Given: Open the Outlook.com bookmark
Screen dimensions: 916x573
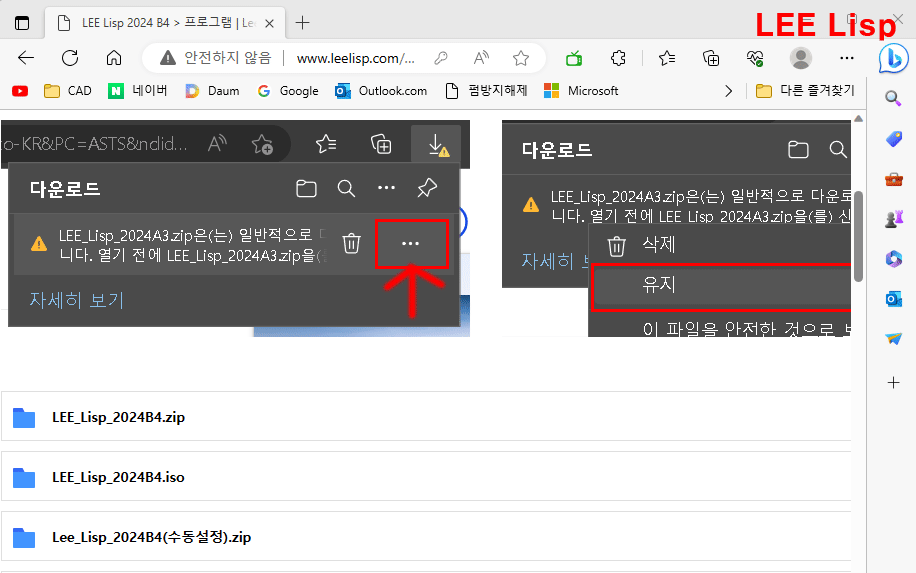Looking at the screenshot, I should point(381,91).
